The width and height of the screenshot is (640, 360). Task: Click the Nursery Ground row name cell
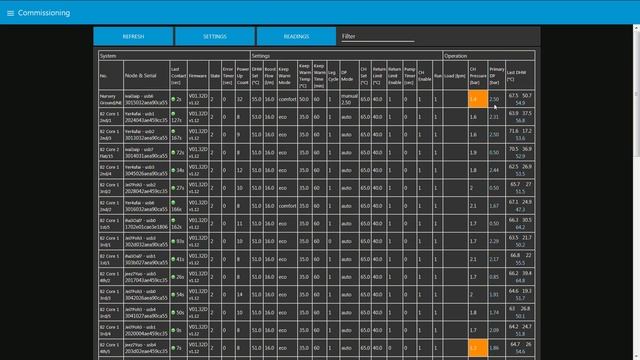click(x=111, y=99)
